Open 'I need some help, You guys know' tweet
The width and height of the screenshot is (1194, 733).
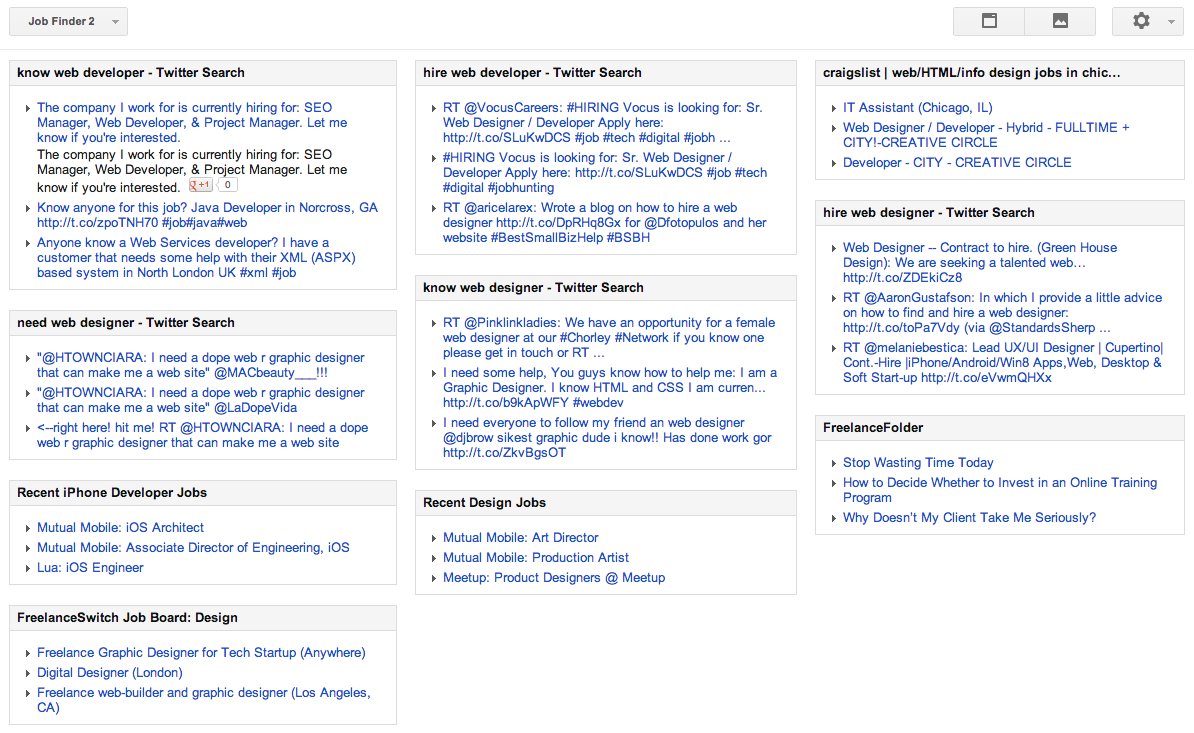click(x=610, y=387)
